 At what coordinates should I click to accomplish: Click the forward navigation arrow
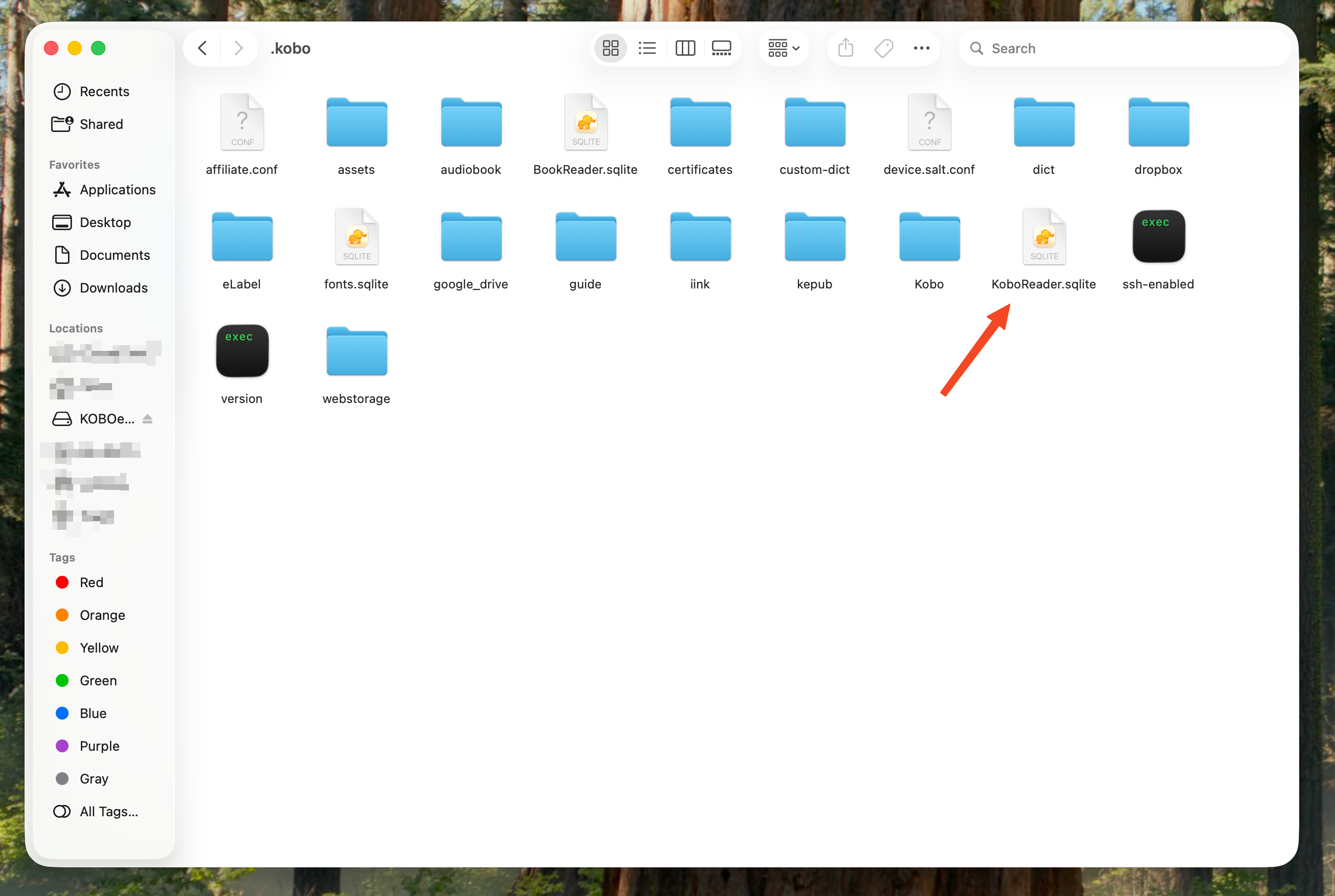tap(238, 48)
